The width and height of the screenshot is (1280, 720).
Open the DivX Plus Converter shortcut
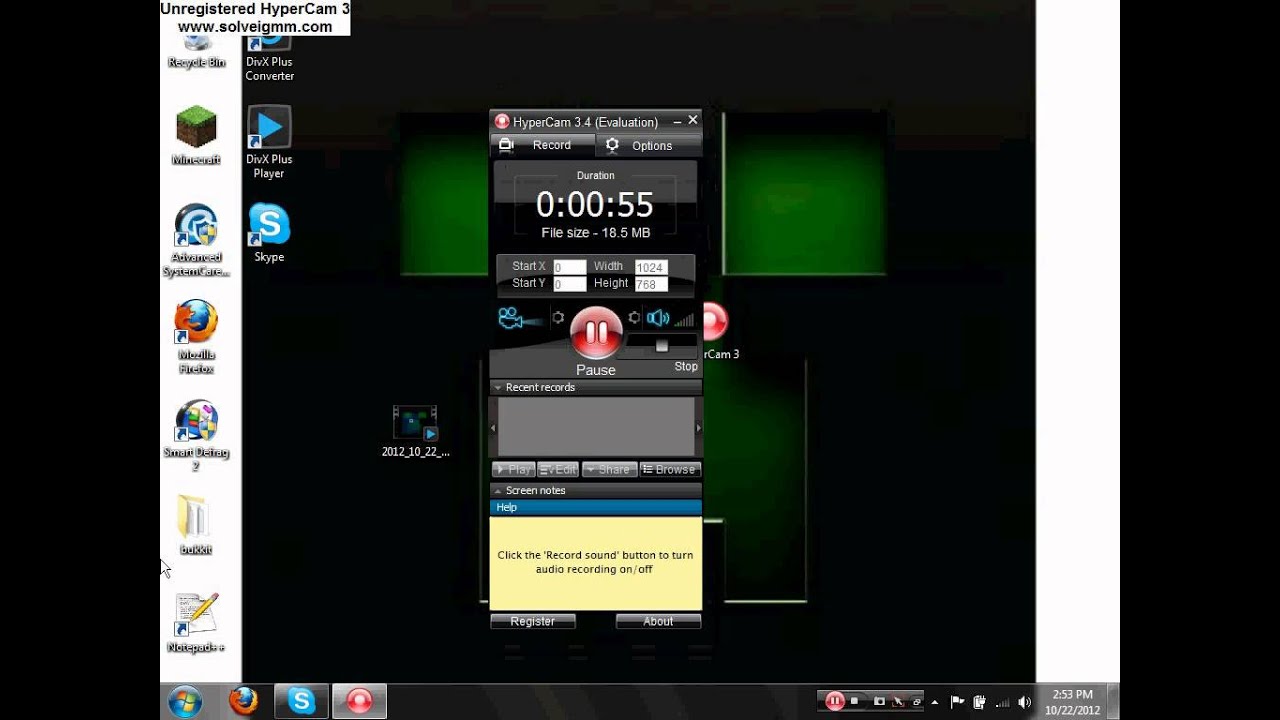[x=269, y=56]
